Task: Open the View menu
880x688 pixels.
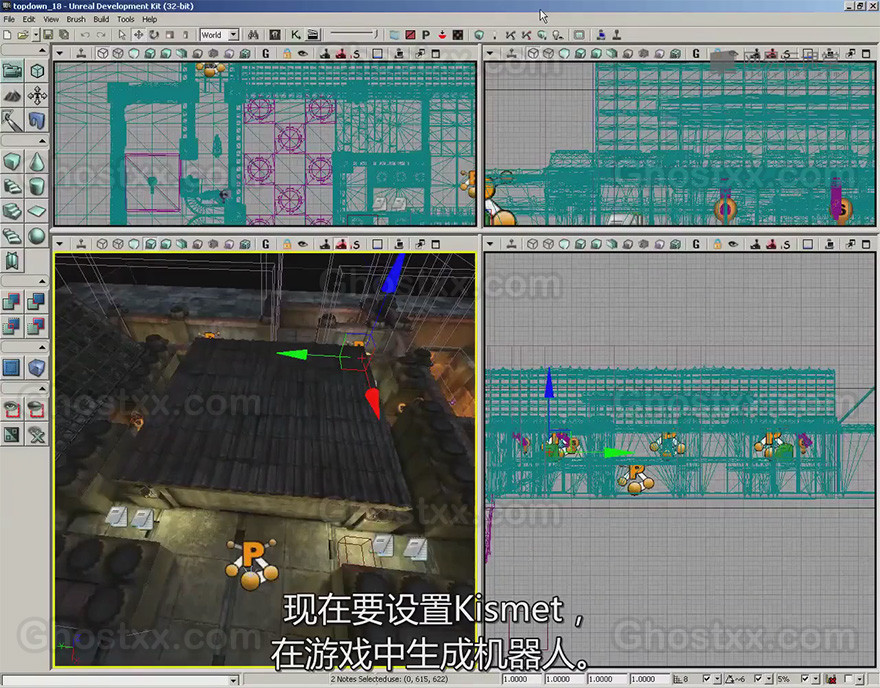Action: [51, 19]
